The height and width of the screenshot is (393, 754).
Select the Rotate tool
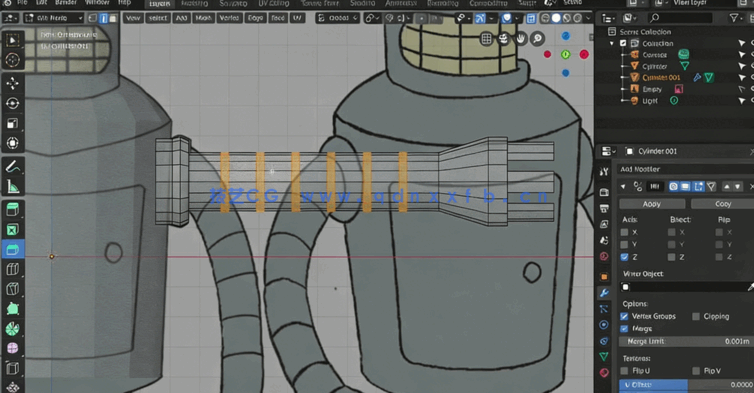point(13,103)
